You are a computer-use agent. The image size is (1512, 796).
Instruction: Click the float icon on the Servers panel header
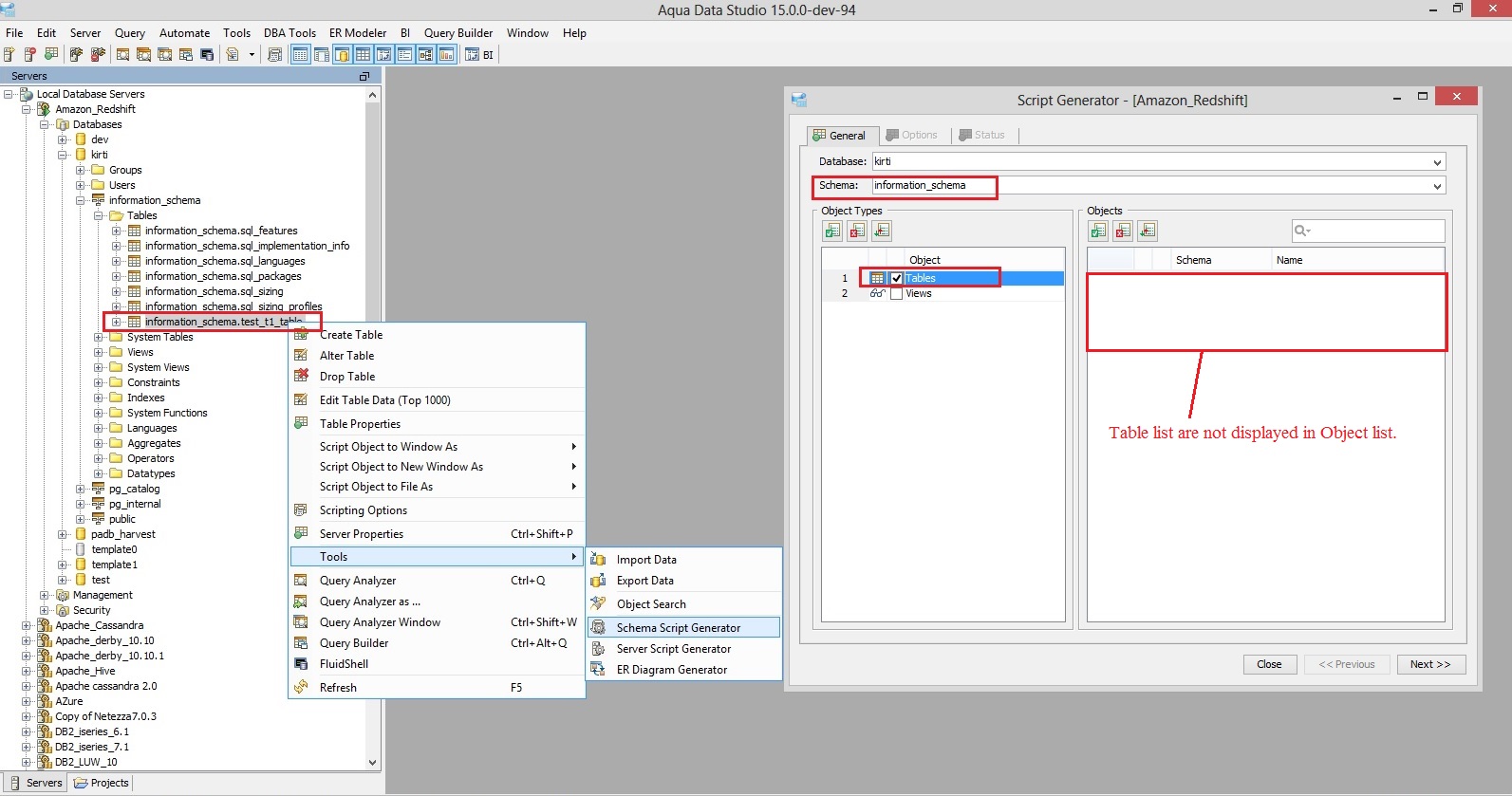pyautogui.click(x=364, y=76)
